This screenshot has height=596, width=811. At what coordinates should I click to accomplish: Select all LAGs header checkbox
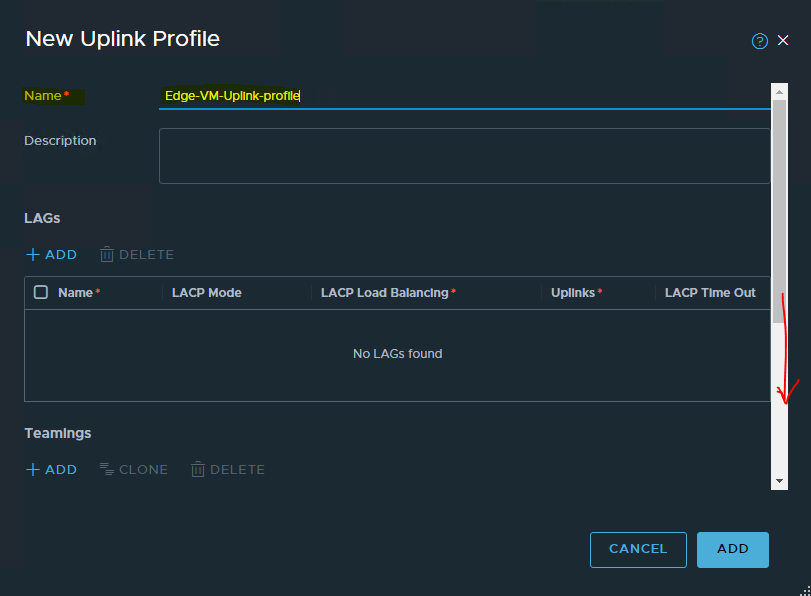[41, 292]
